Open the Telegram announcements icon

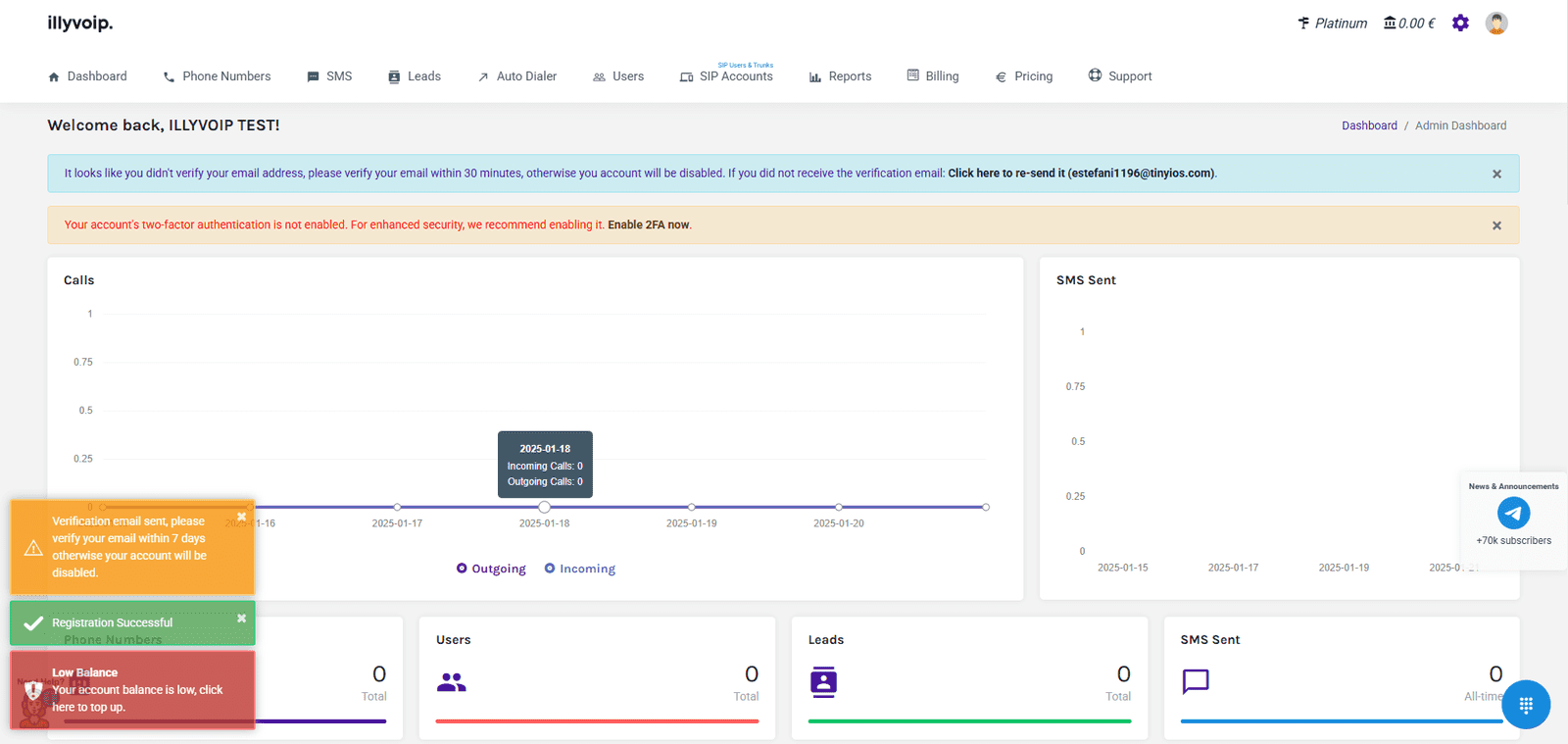coord(1513,513)
